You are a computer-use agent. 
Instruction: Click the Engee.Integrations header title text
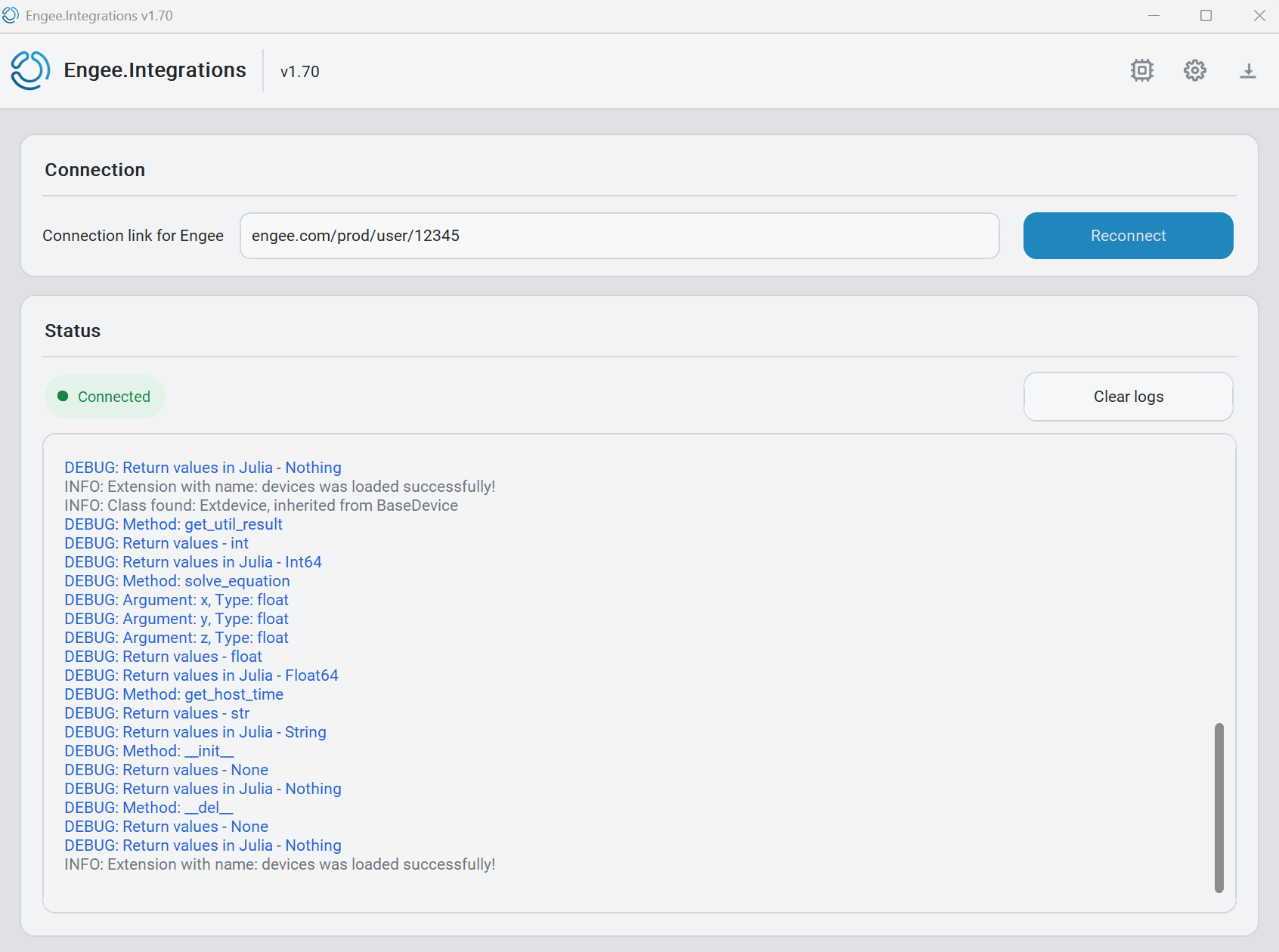pyautogui.click(x=155, y=70)
